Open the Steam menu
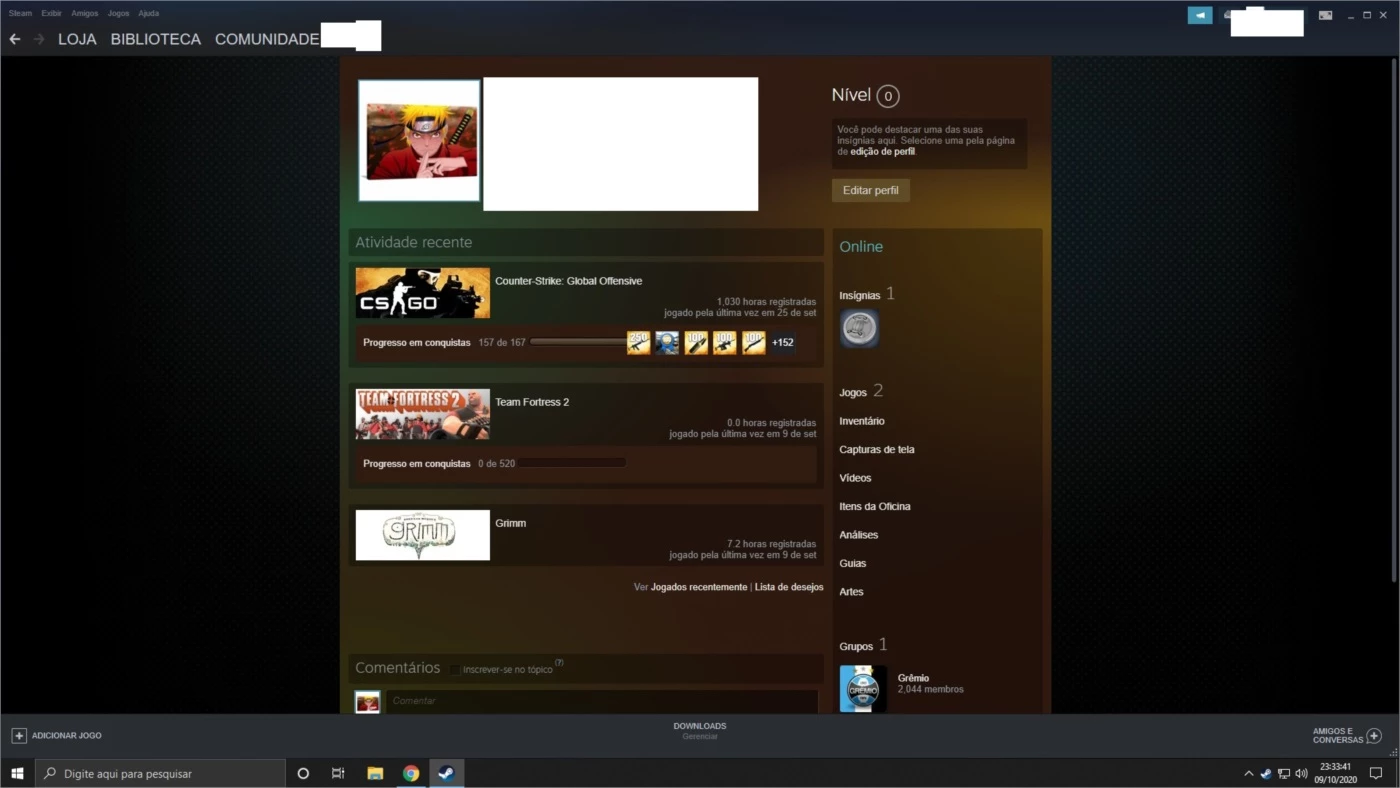Viewport: 1400px width, 788px height. tap(20, 13)
